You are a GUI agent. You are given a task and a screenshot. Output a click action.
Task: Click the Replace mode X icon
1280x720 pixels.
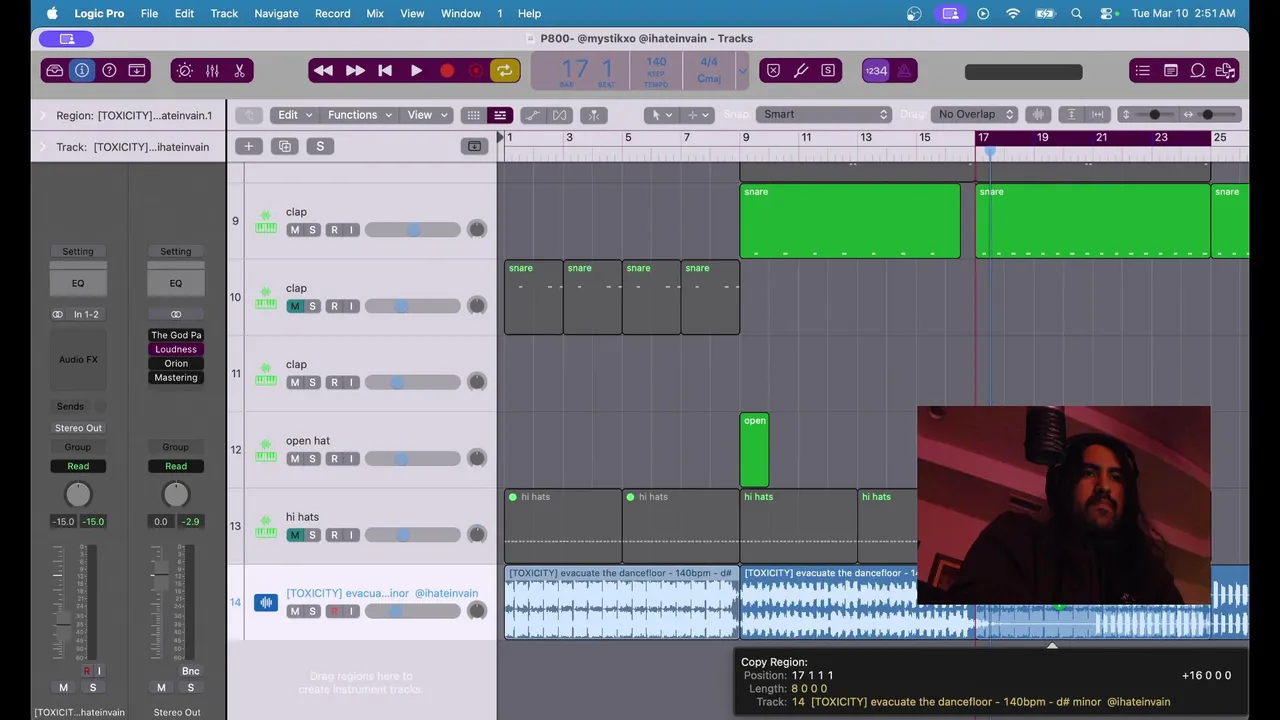point(773,71)
